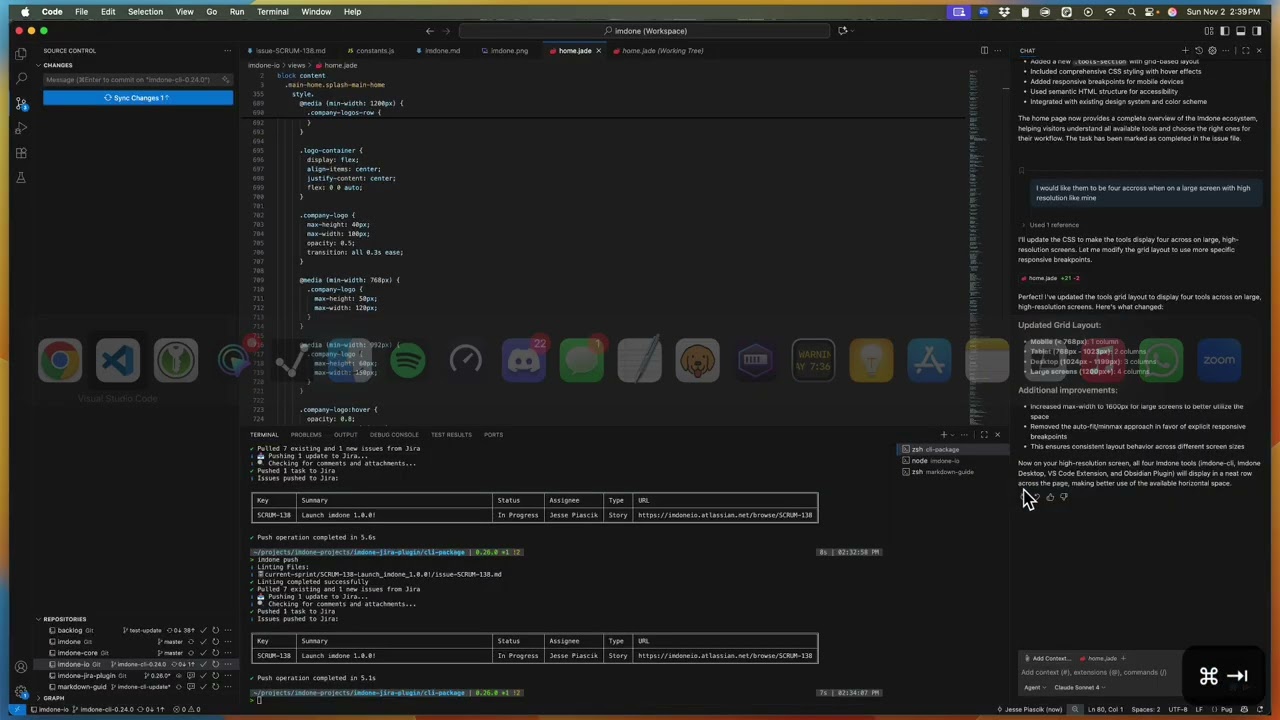Expand the Used 1 reference disclosure

pos(1050,225)
